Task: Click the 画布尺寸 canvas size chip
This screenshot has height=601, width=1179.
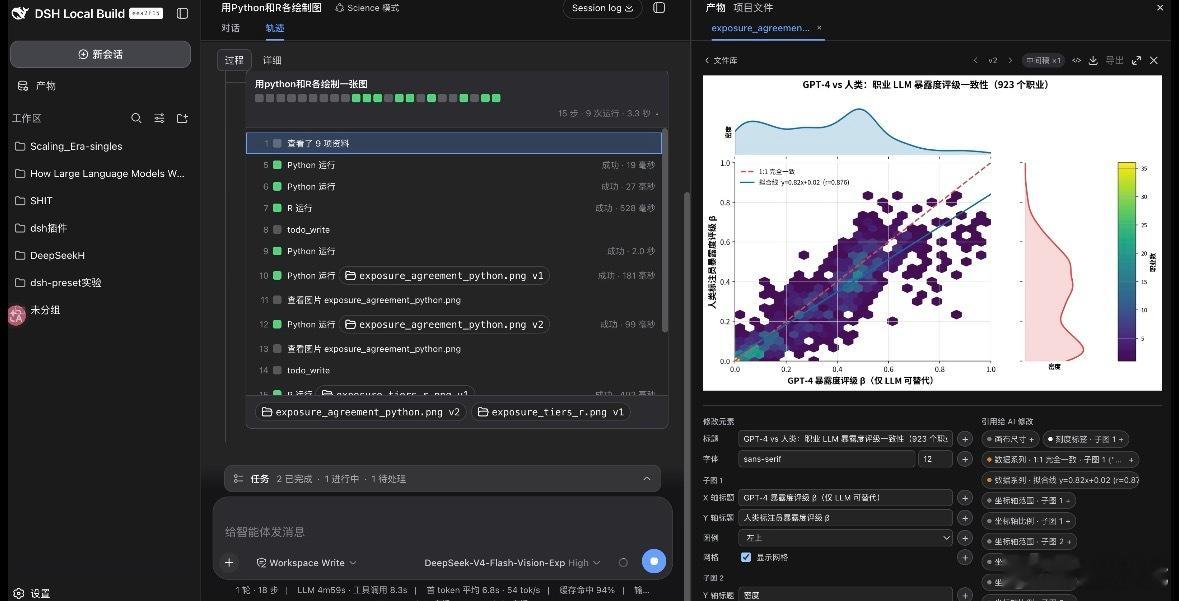Action: click(1010, 439)
